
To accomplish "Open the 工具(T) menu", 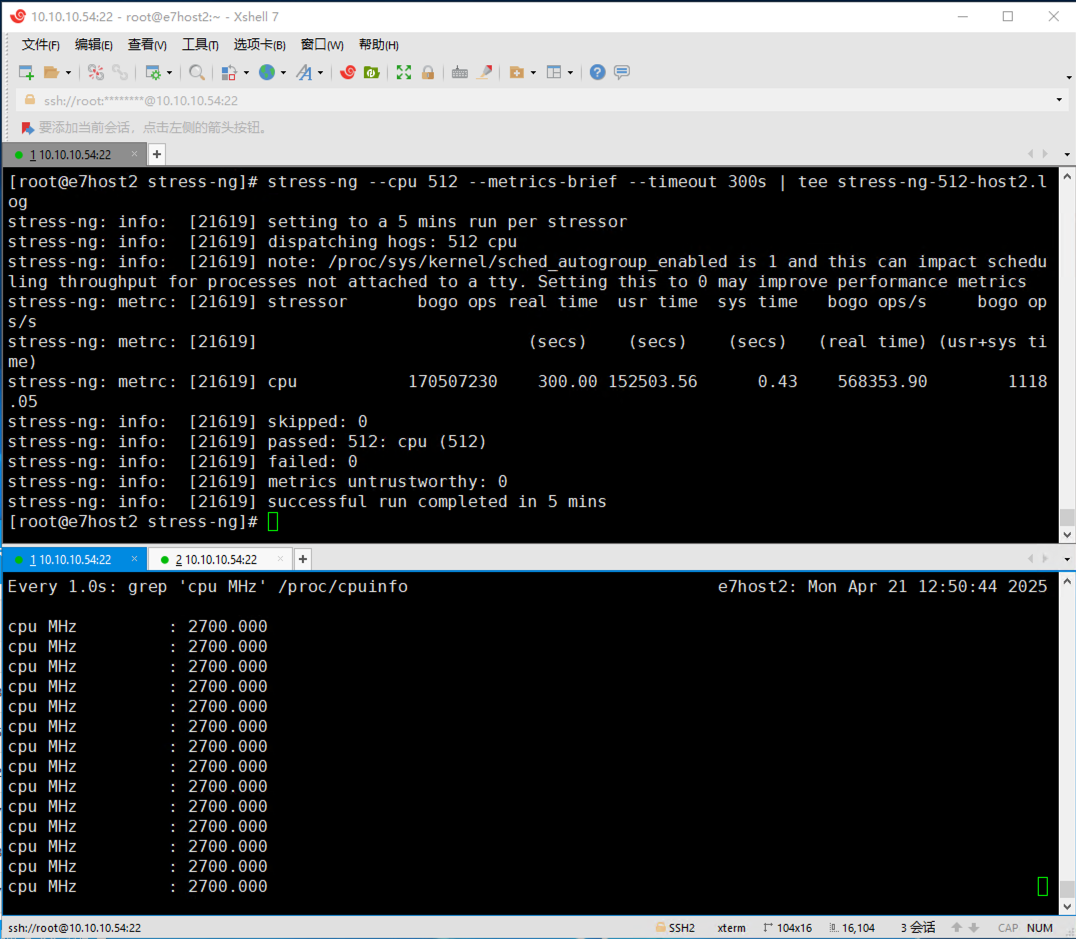I will (x=200, y=45).
